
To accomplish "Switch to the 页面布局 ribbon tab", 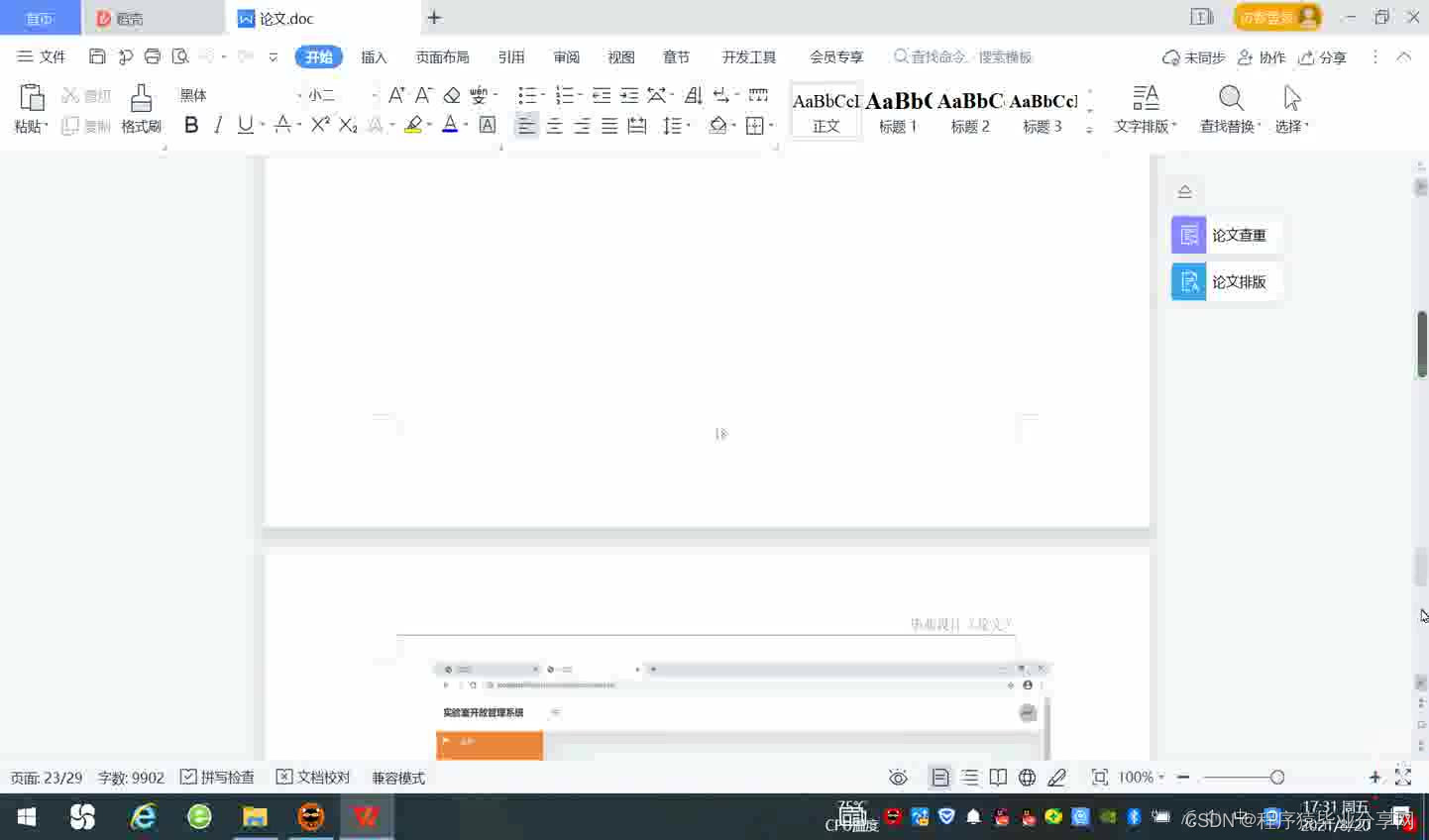I will 442,56.
